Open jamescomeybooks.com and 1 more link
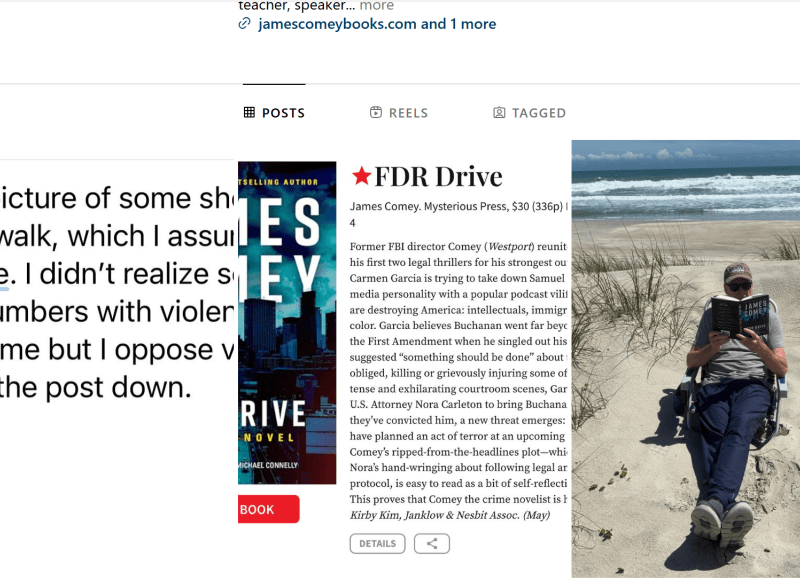The width and height of the screenshot is (800, 580). point(377,24)
